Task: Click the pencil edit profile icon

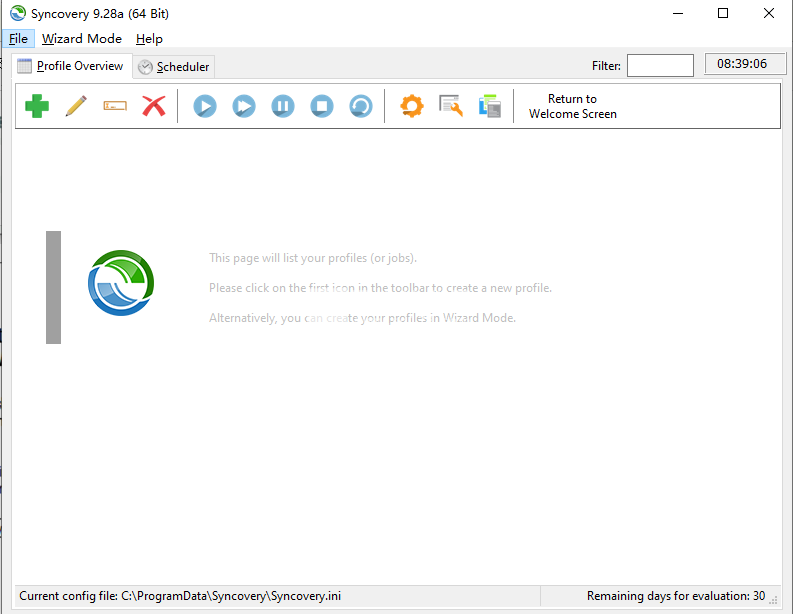Action: click(x=76, y=106)
